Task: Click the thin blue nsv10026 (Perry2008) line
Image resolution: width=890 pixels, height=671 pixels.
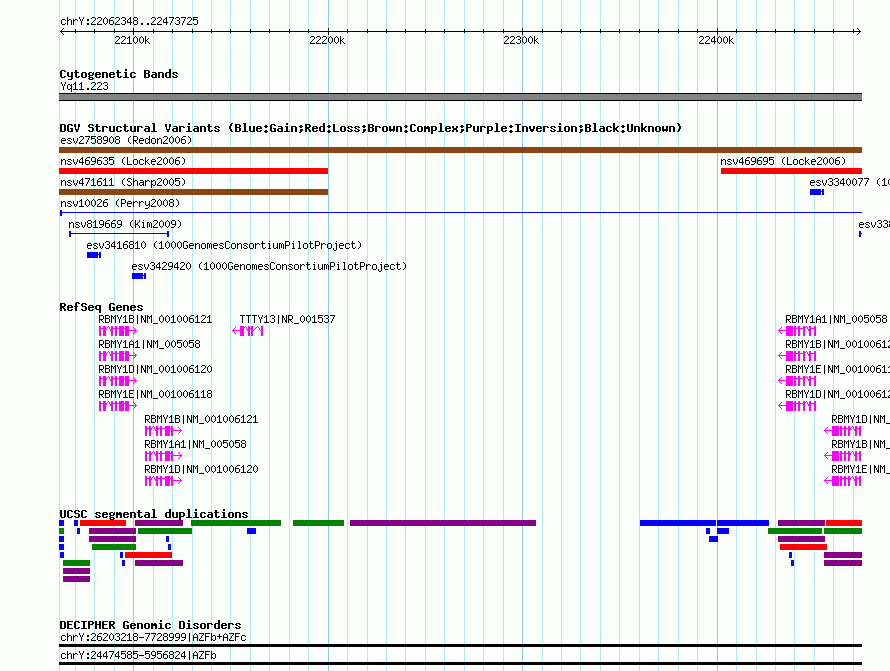Action: coord(460,213)
